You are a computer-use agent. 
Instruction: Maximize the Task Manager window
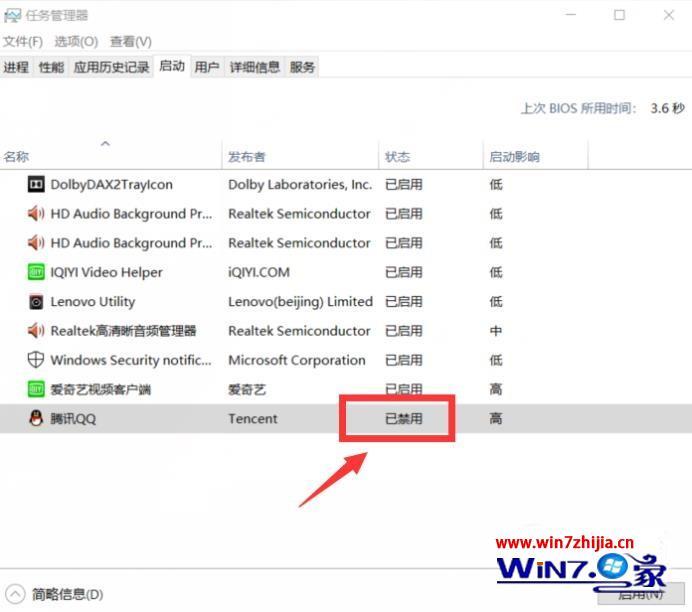click(620, 15)
